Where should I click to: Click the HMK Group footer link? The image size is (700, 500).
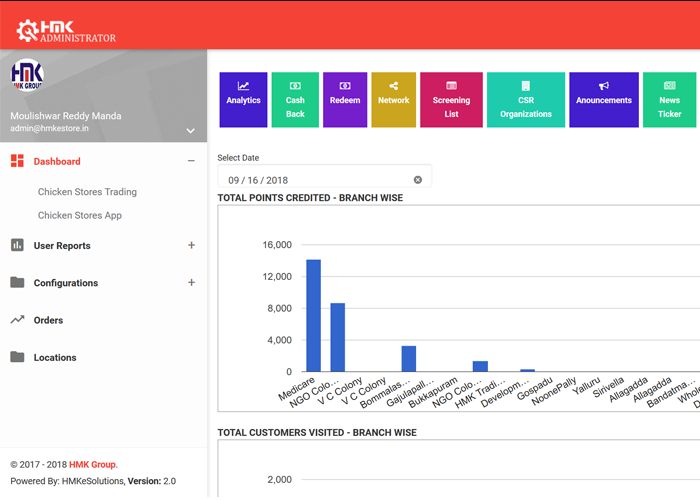[x=93, y=465]
